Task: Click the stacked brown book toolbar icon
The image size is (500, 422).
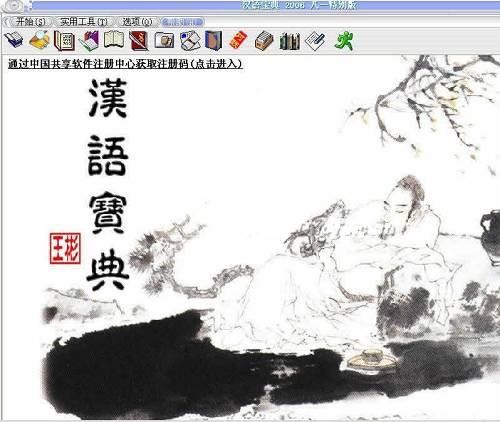Action: point(264,41)
